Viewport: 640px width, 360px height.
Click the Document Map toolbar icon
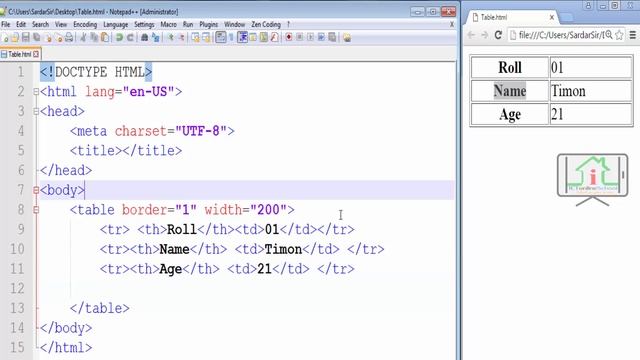click(264, 38)
